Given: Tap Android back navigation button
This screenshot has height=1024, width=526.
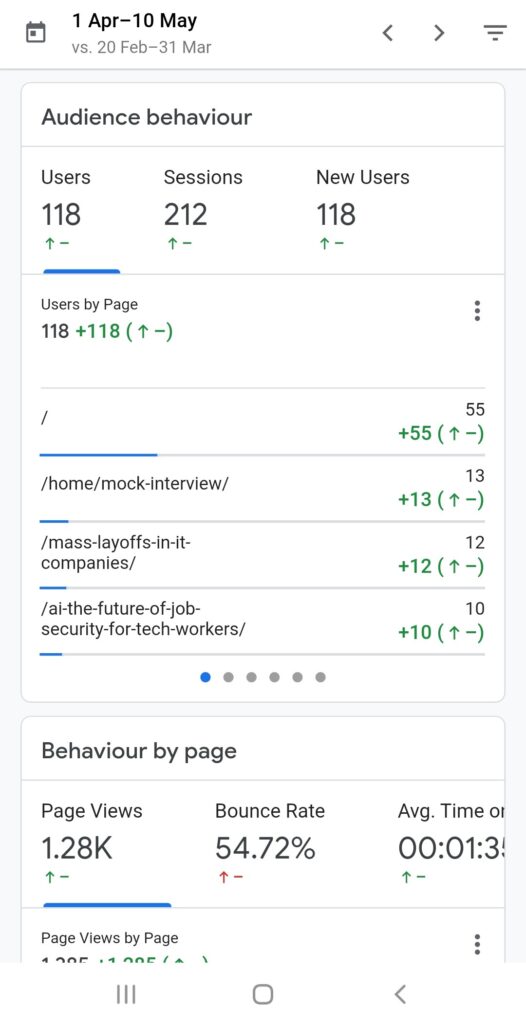Looking at the screenshot, I should [401, 994].
